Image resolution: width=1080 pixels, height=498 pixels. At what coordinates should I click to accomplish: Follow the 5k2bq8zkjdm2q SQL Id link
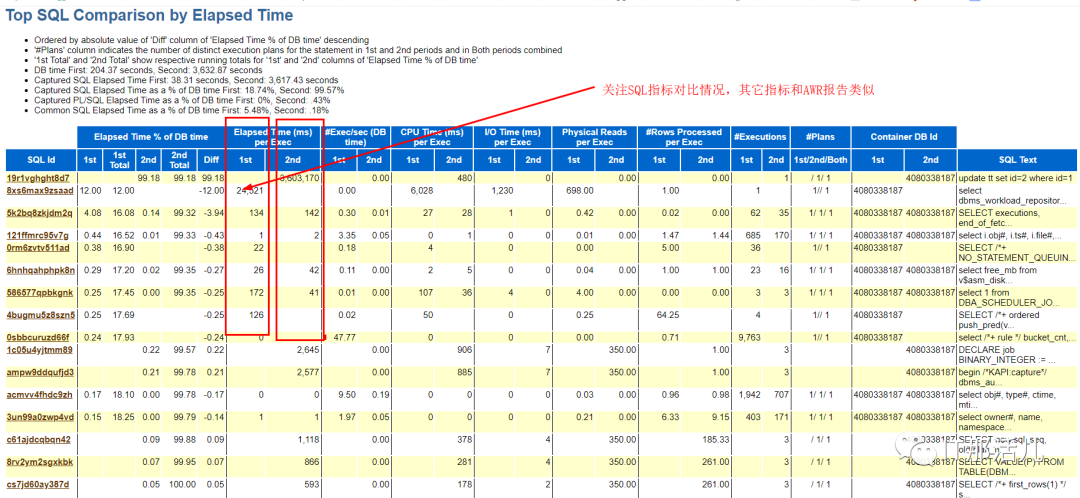click(39, 212)
